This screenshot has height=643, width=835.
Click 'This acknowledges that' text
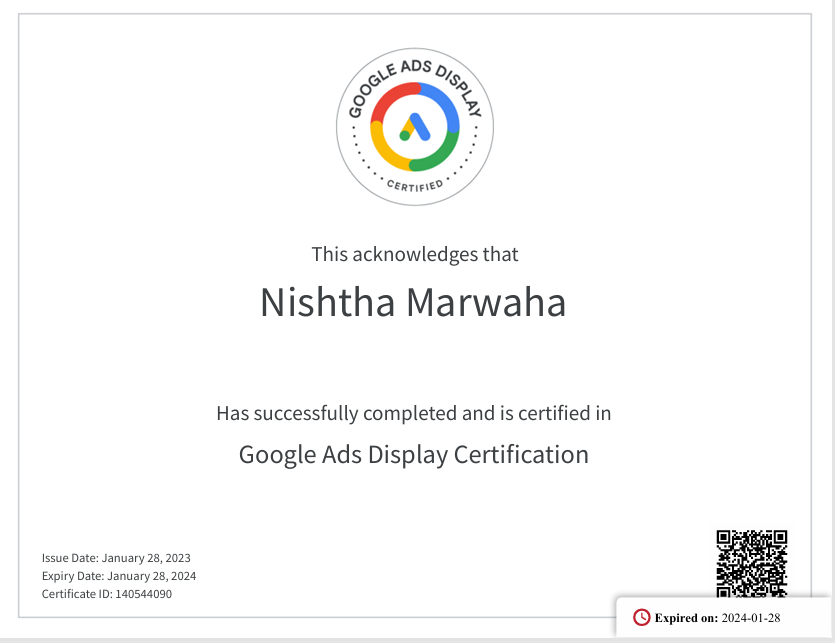(x=415, y=255)
